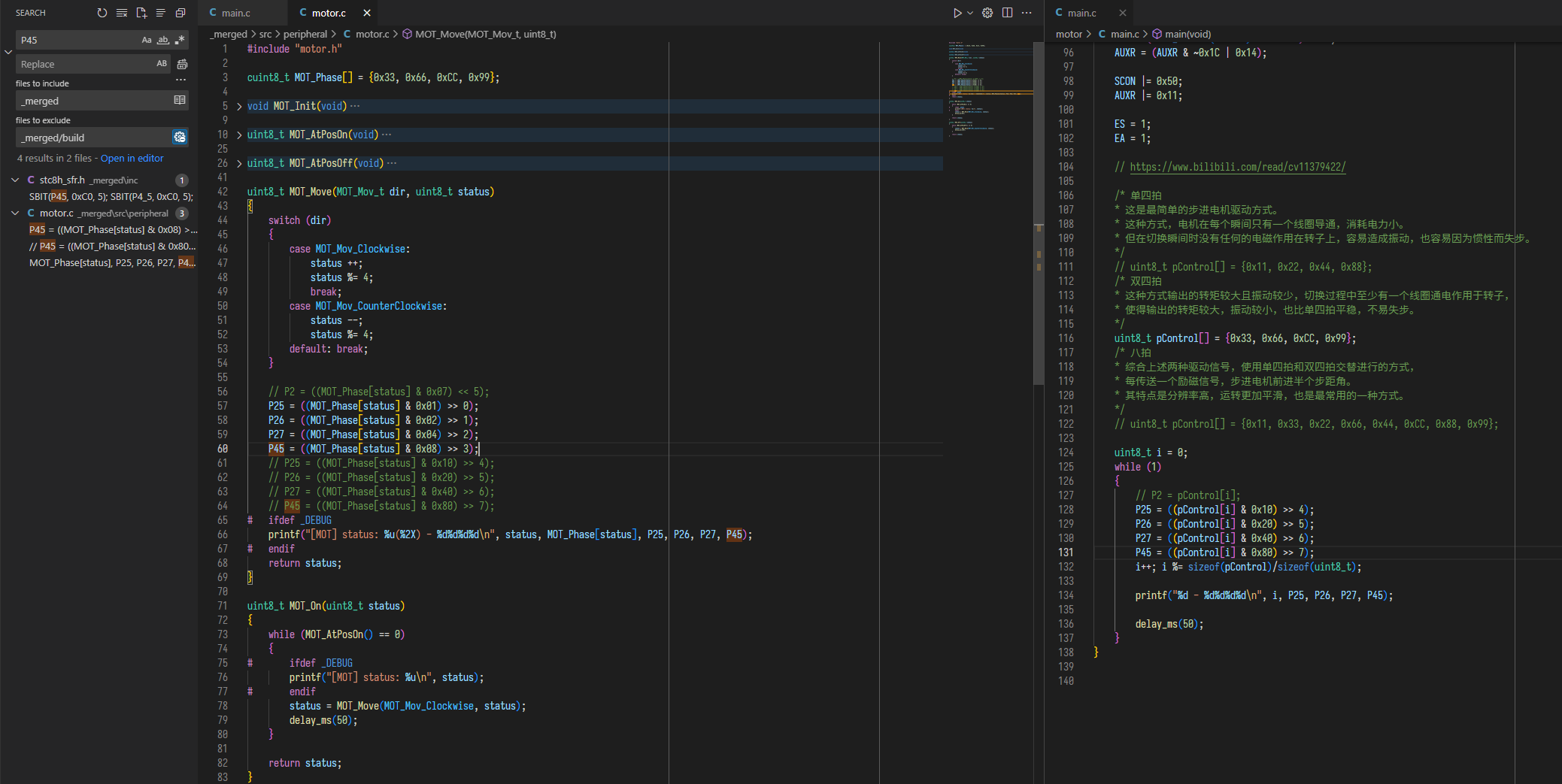This screenshot has width=1562, height=784.
Task: Expand folded MOT_AtPosOff function
Action: pos(239,163)
